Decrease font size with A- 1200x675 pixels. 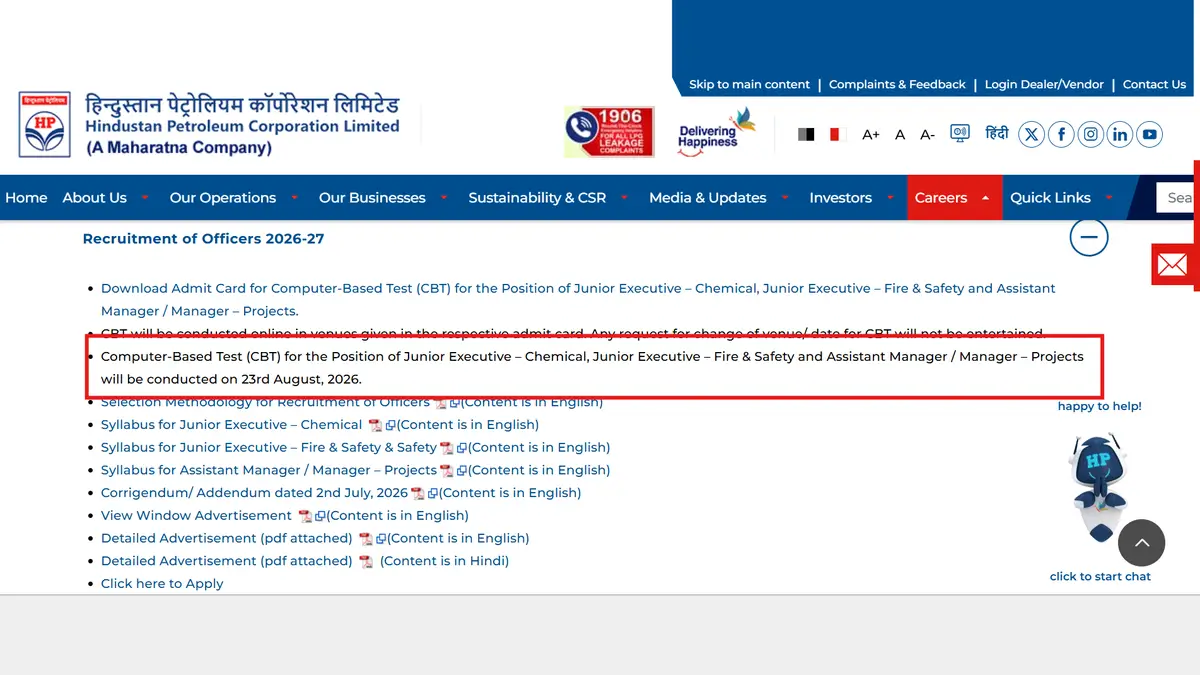928,134
